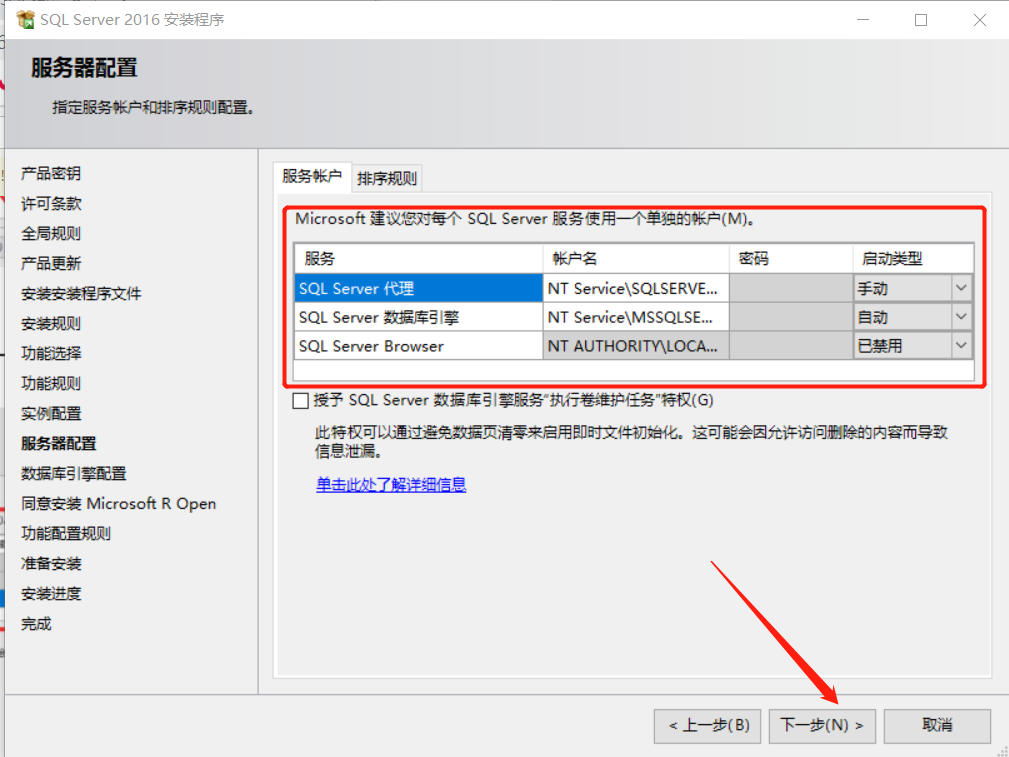Click account name NT AUTHORITY\LOCA... cell

(636, 346)
